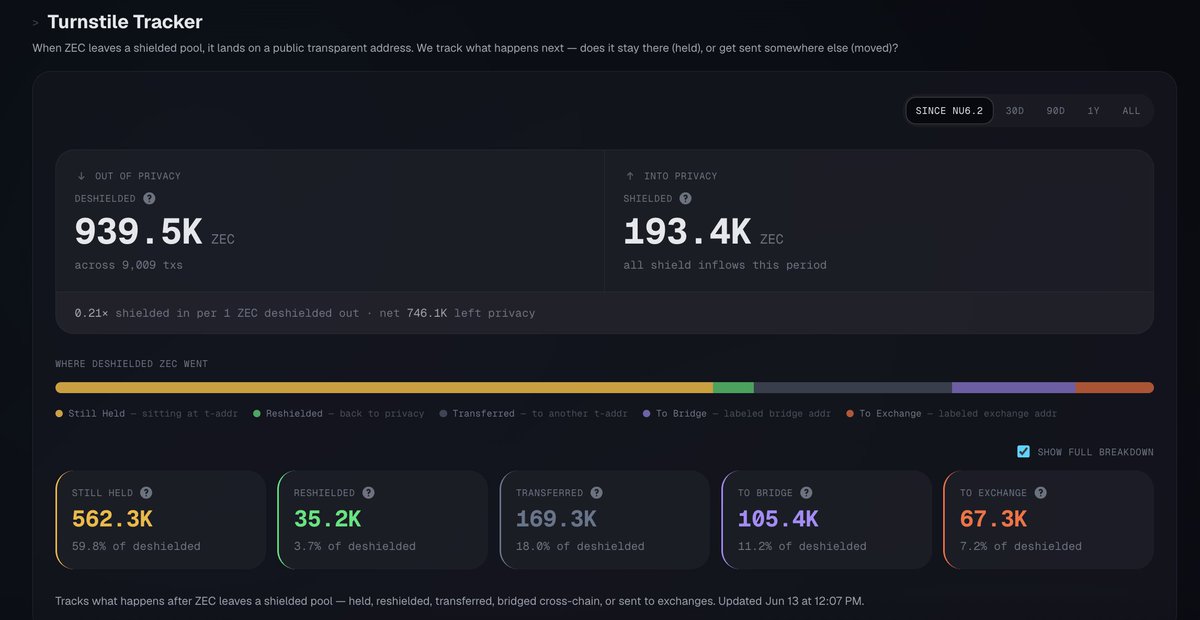Click the 'across 9,009 txs' text

click(x=128, y=265)
